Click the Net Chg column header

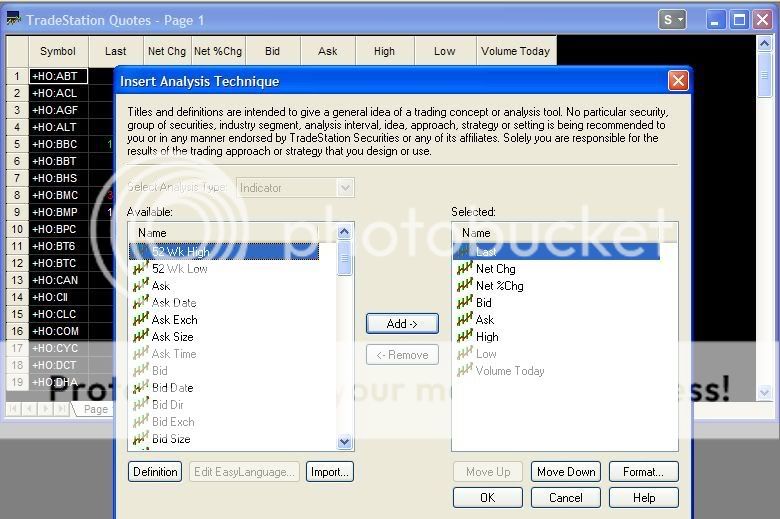167,51
